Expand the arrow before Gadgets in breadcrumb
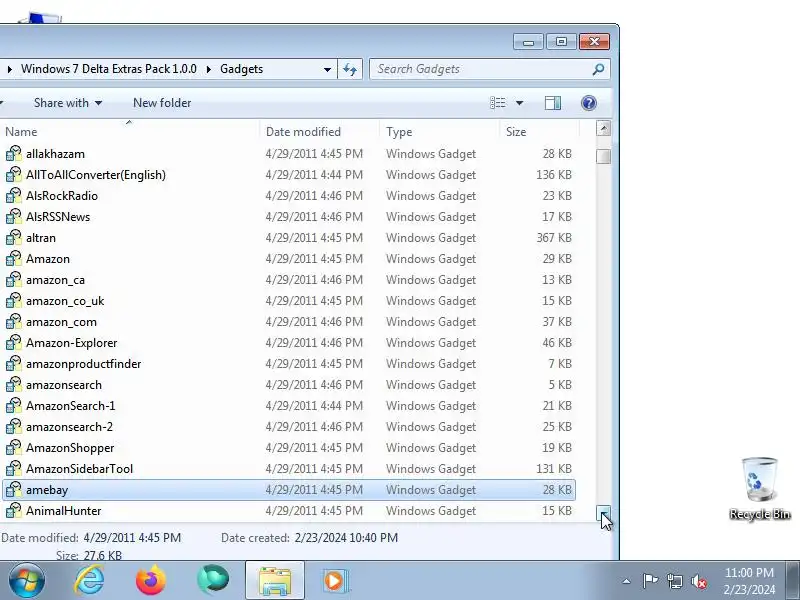 (209, 69)
